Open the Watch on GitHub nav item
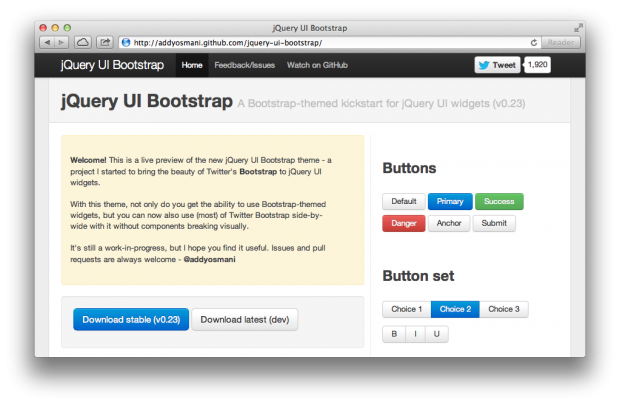 (317, 65)
